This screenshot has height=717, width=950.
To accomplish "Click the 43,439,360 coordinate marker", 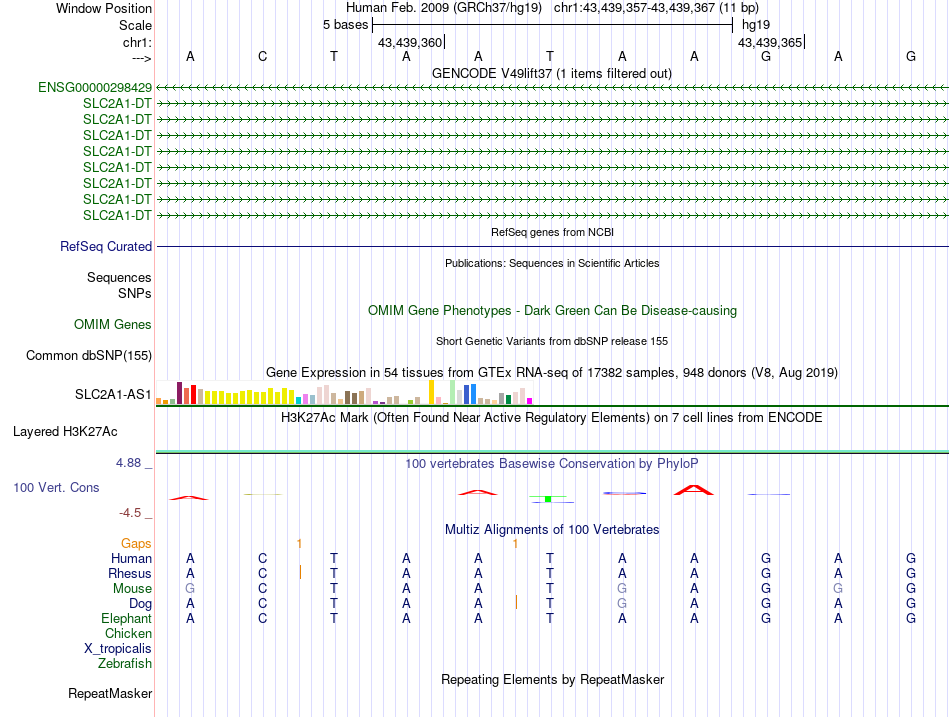I will coord(410,42).
